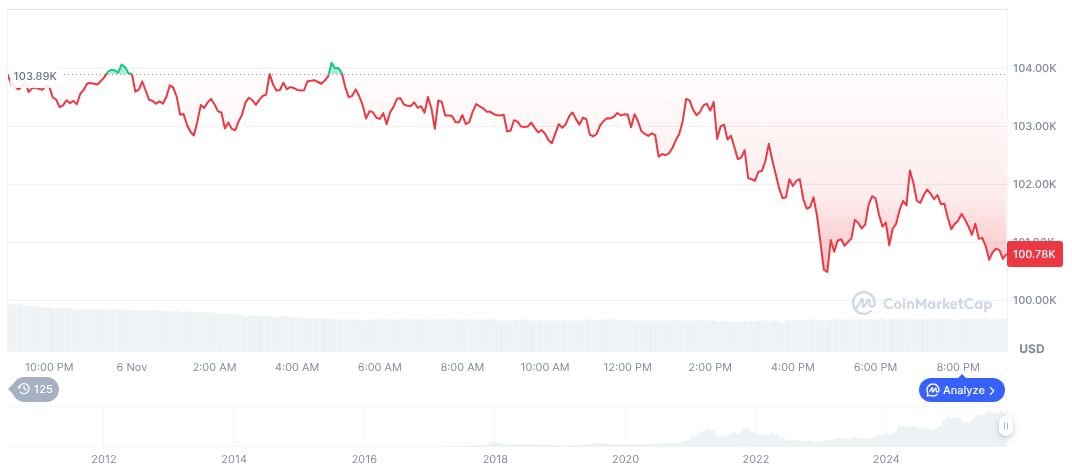
Task: Click the 2024 year on the navigator
Action: pos(885,459)
